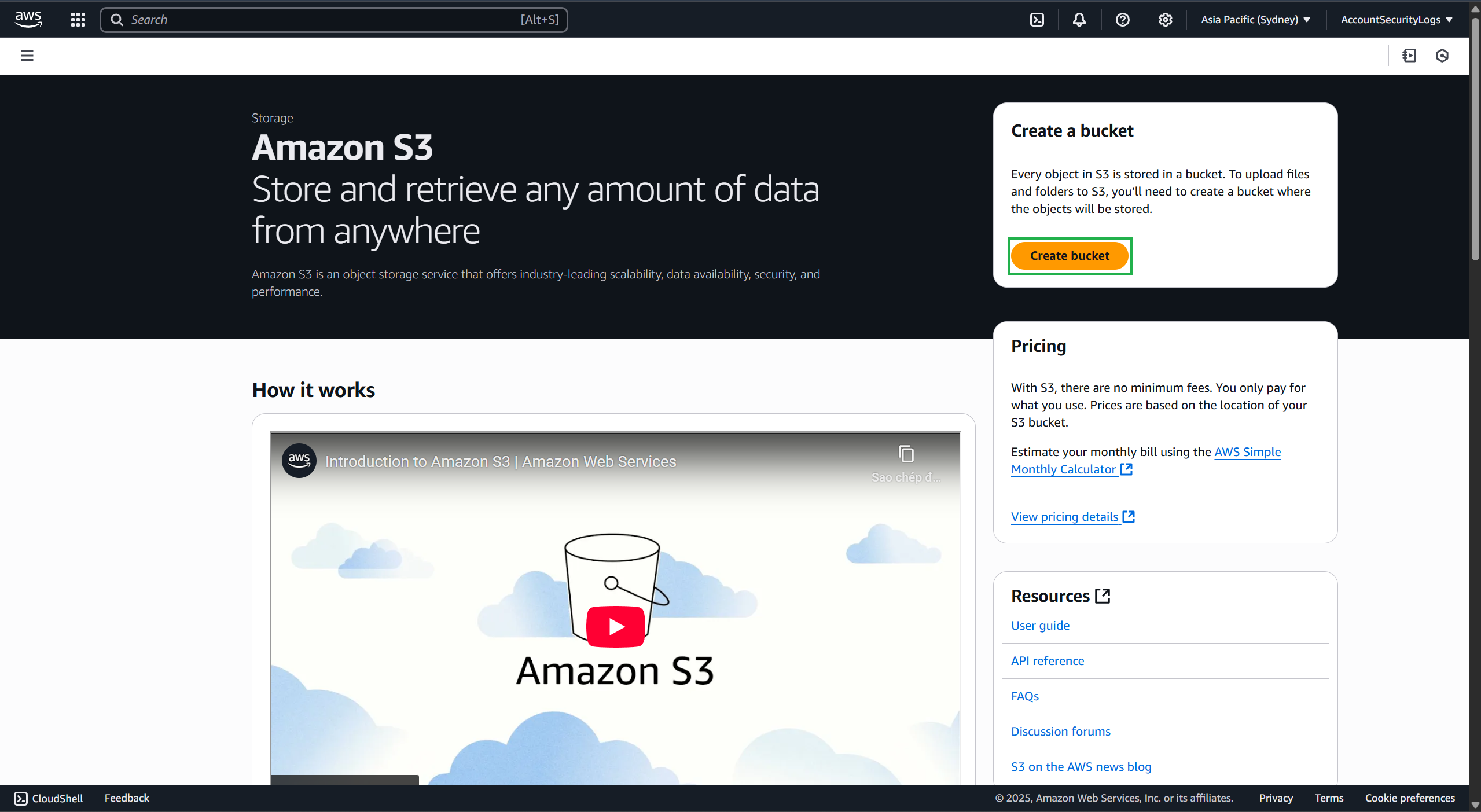Open CloudShell from the top toolbar icon
1481x812 pixels.
[x=1036, y=19]
